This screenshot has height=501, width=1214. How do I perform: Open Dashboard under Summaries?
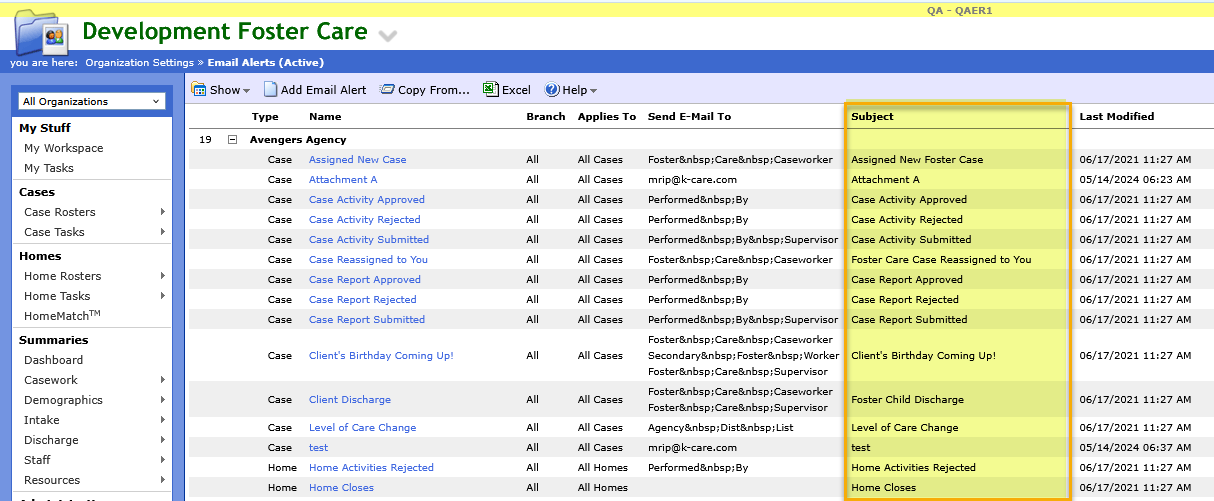(x=54, y=360)
